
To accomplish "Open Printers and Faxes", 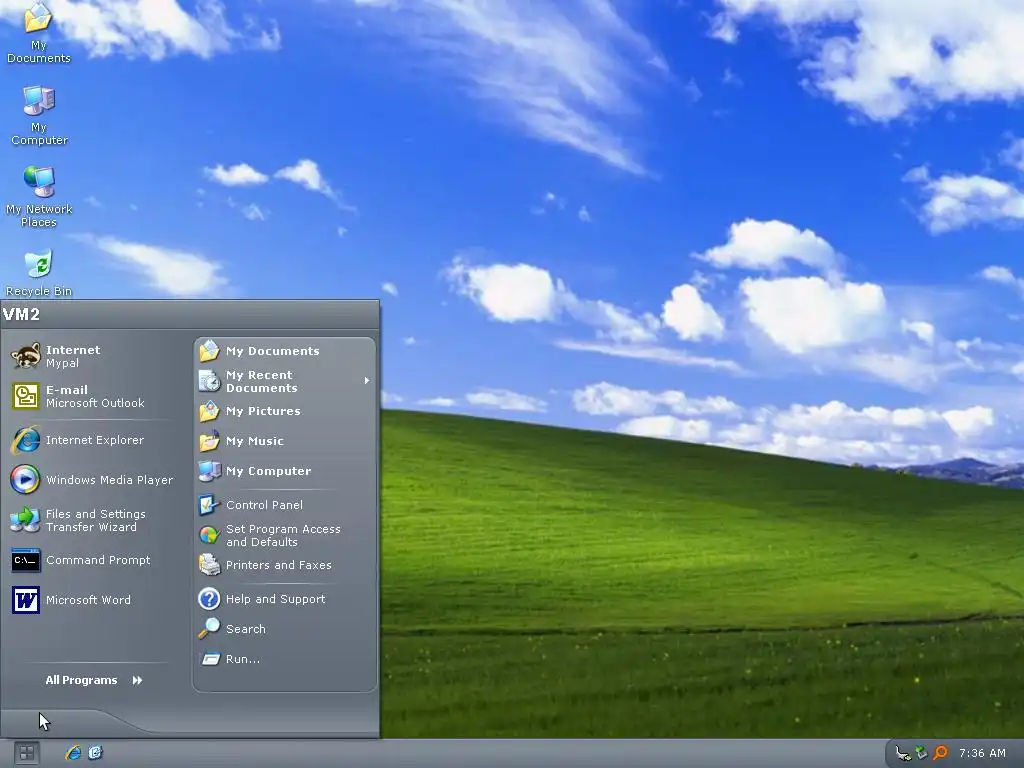I will 285,565.
